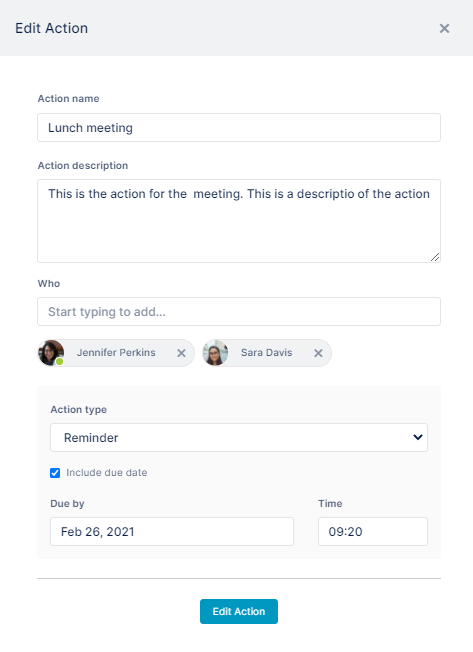Focus the Start typing to add field

point(239,311)
